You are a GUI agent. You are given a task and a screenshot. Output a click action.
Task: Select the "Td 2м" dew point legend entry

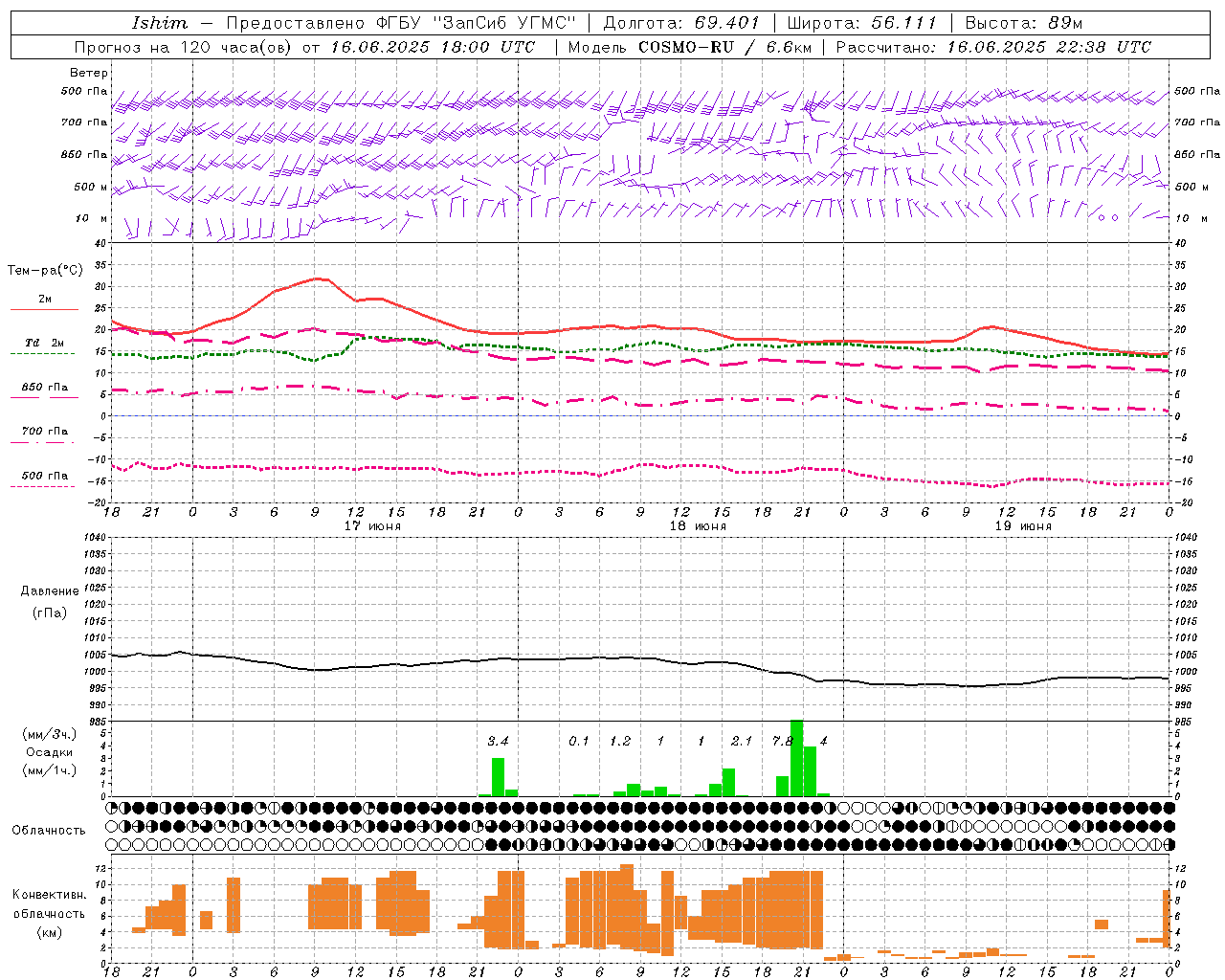[44, 343]
